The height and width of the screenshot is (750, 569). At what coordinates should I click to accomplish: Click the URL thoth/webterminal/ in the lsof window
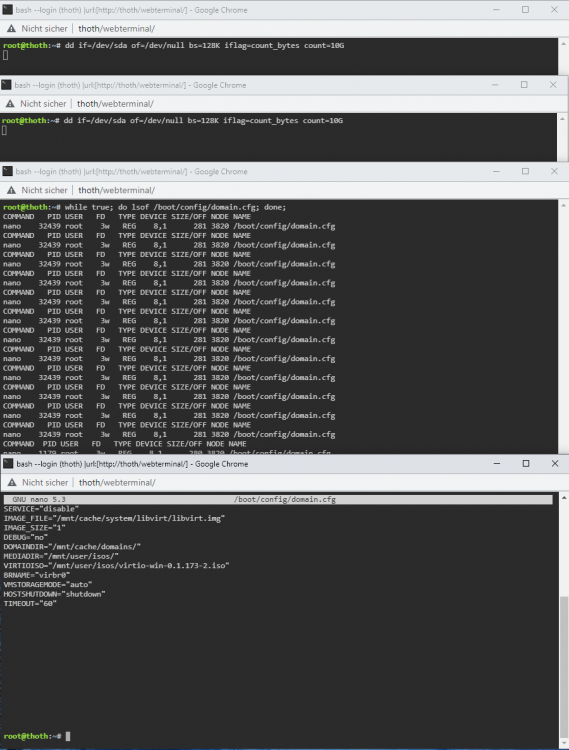tap(117, 190)
